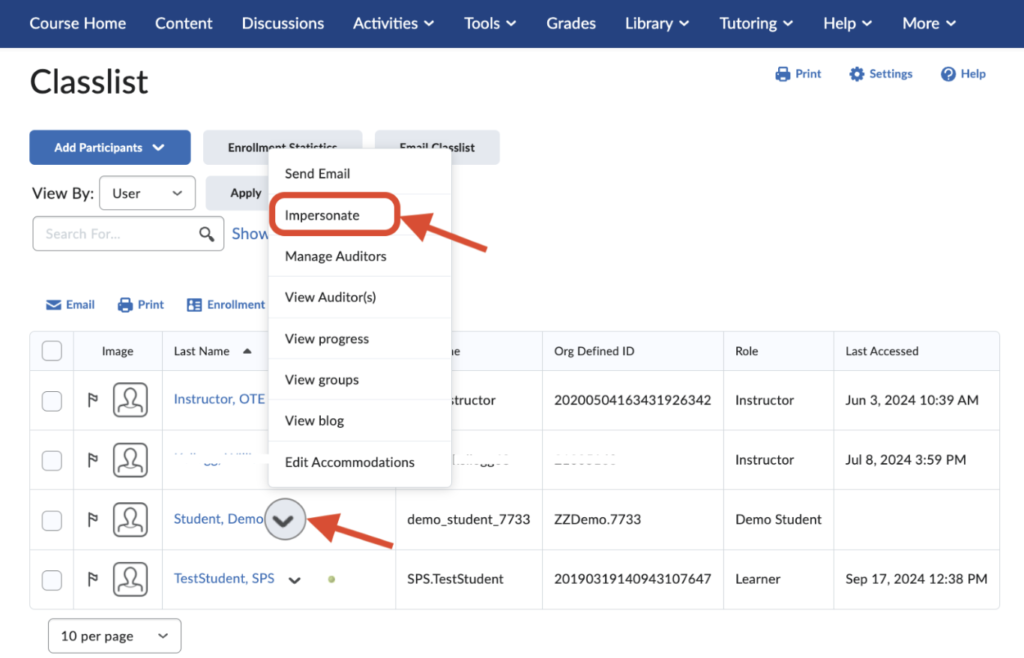This screenshot has width=1024, height=658.
Task: Click profile image for Instructor, OTE
Action: (x=130, y=400)
